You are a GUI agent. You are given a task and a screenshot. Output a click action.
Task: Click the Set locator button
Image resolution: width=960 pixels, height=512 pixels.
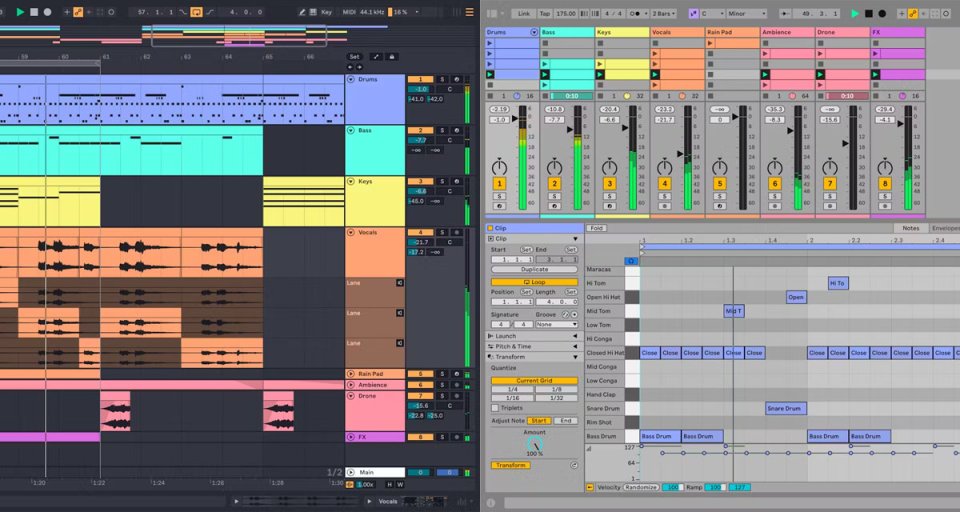[354, 57]
